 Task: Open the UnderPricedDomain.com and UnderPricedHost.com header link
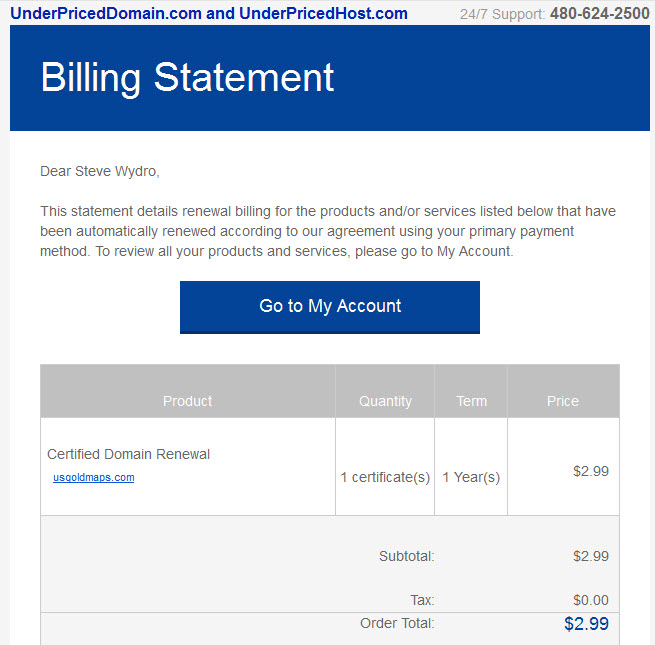tap(209, 14)
